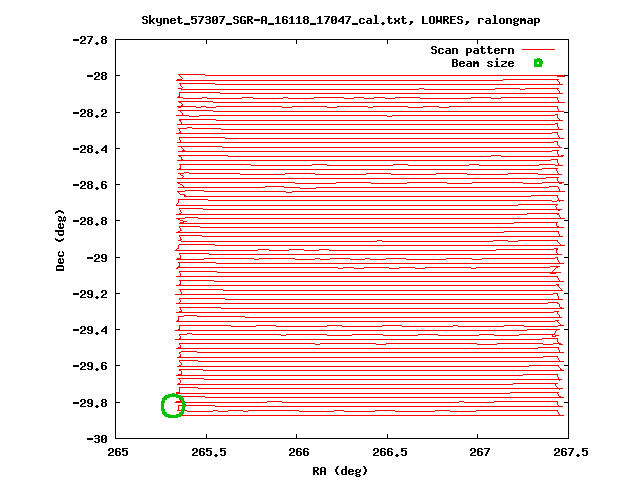Click the -29.4 Dec tick label

(x=90, y=330)
